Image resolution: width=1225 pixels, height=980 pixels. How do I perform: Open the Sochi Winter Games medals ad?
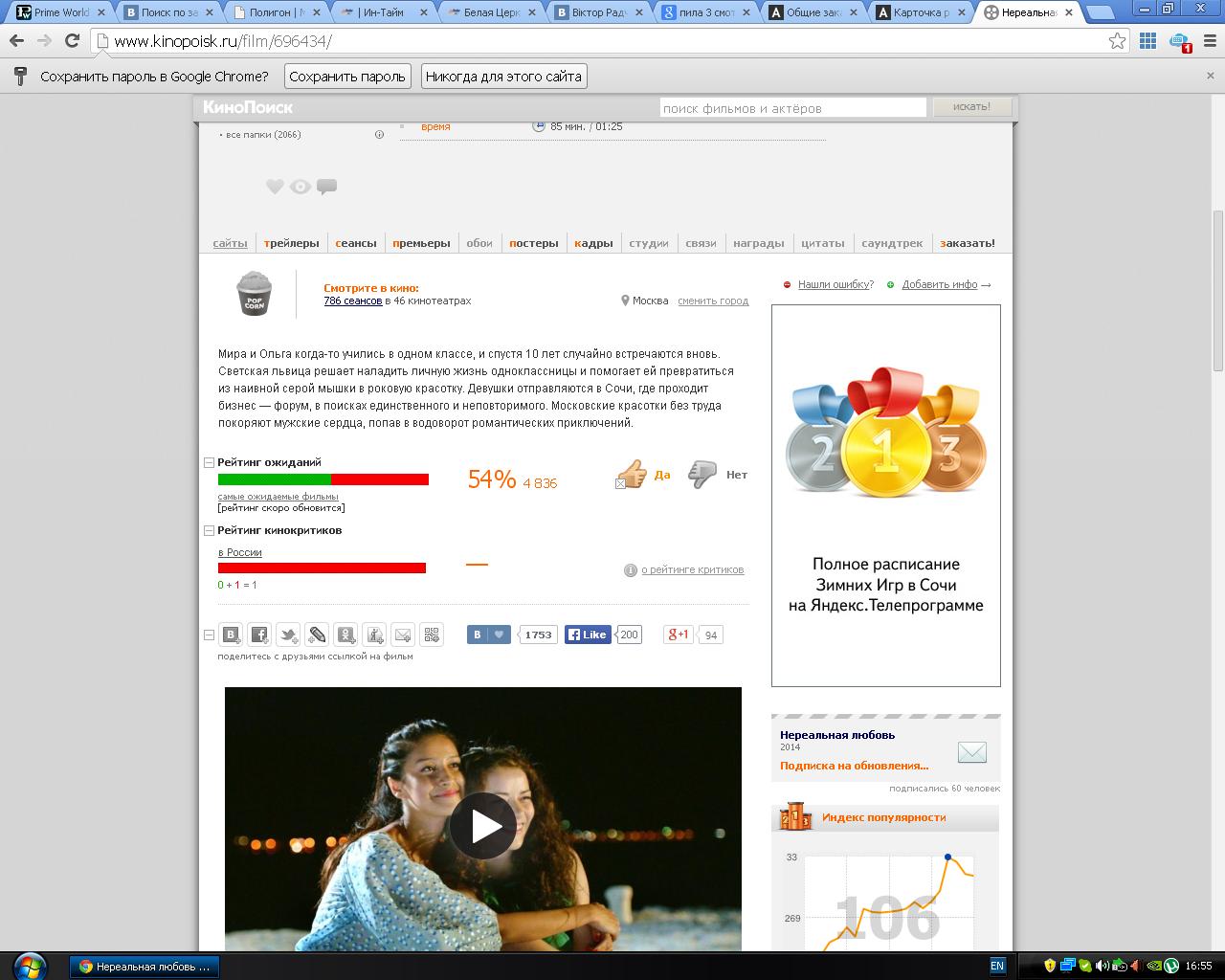coord(886,496)
